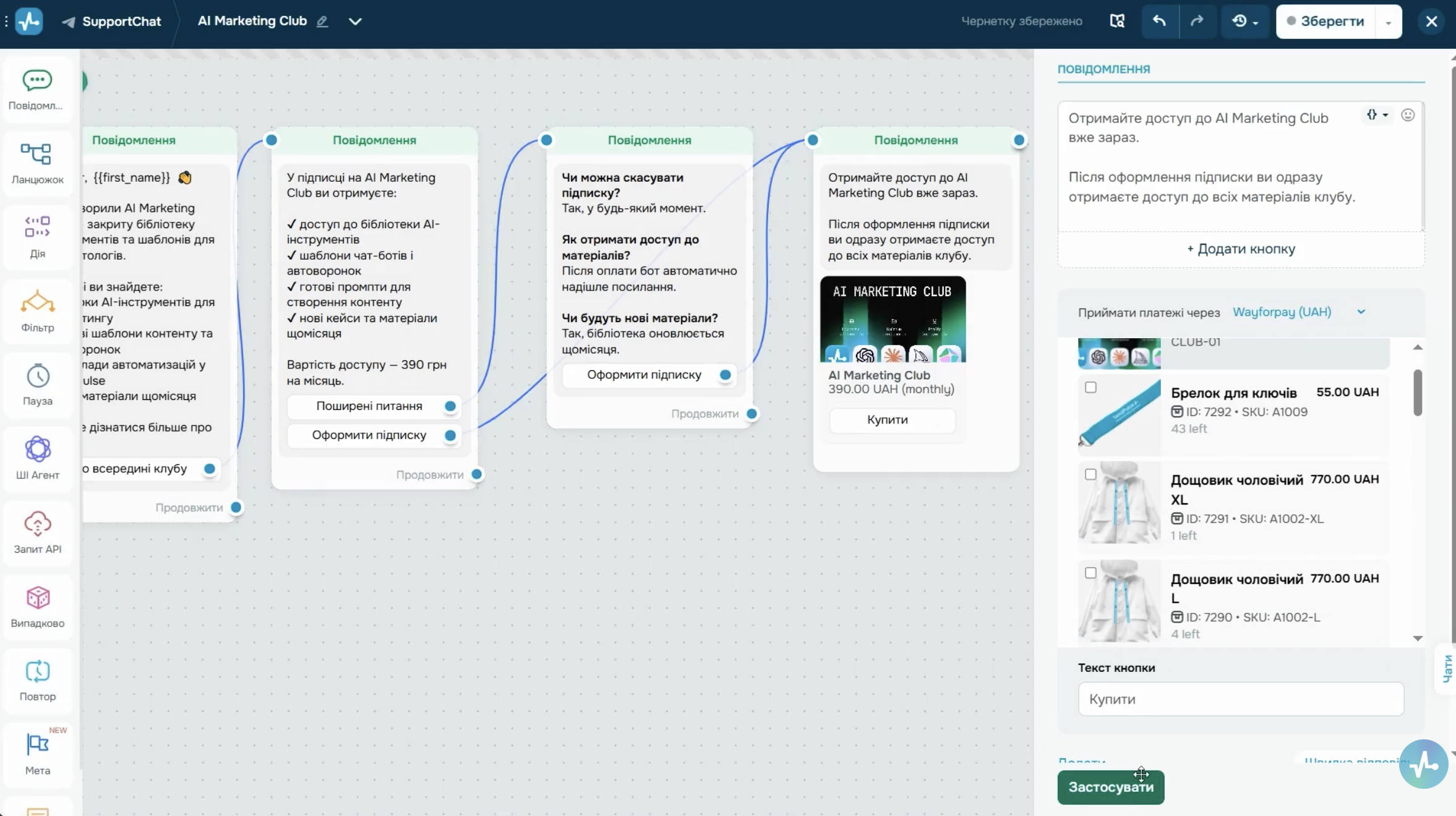Click the ID: 7292 • SKU: A1009 text
The width and height of the screenshot is (1456, 816).
1246,412
